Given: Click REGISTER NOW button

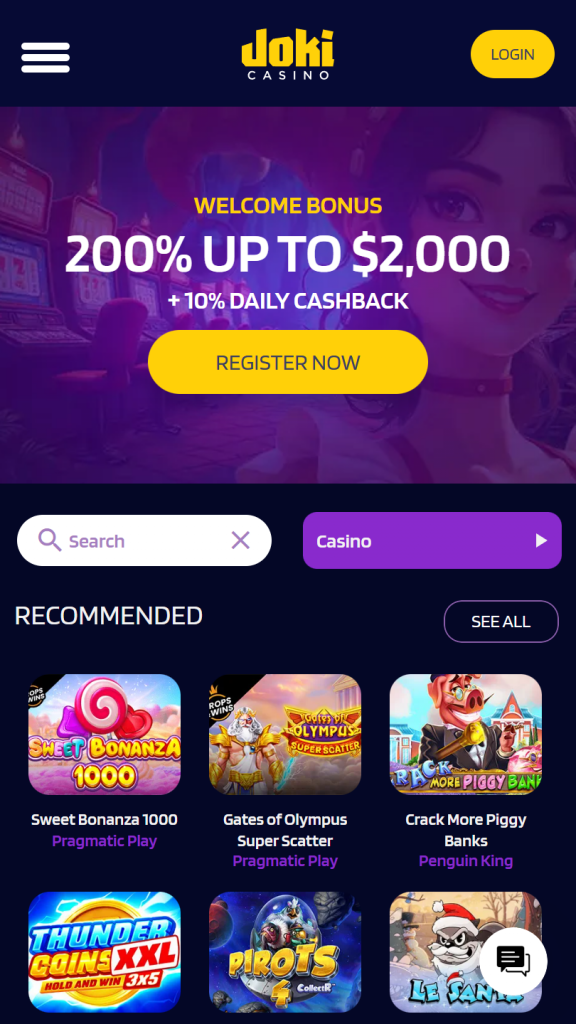Looking at the screenshot, I should (288, 362).
